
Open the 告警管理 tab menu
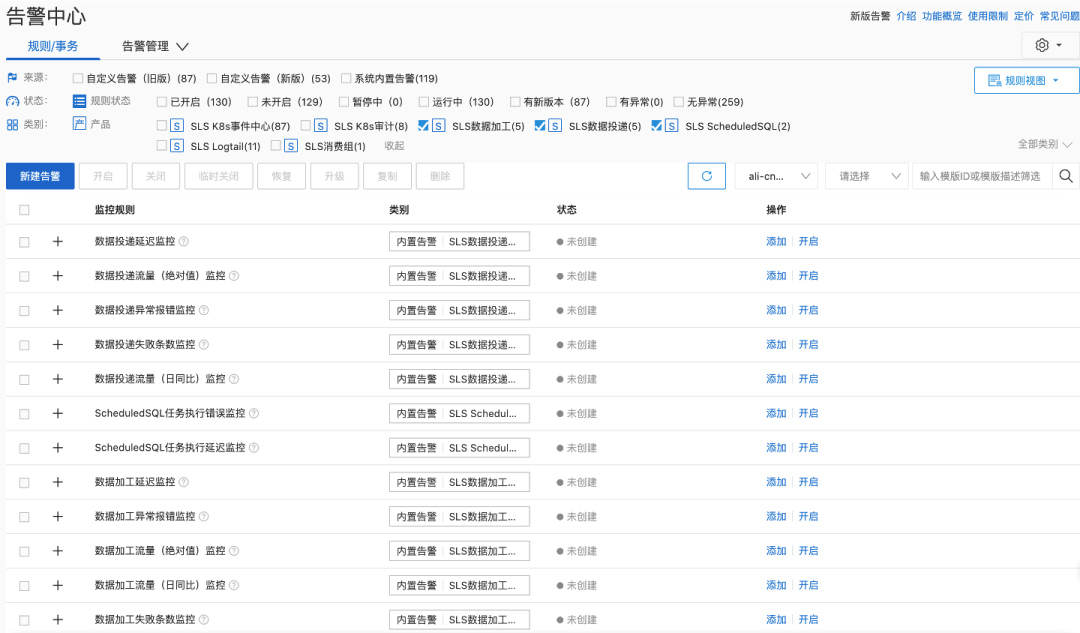(155, 46)
